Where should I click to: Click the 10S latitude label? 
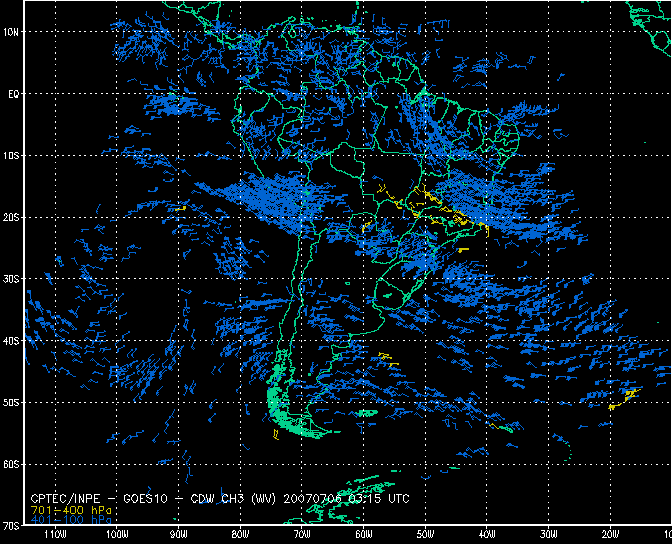point(12,156)
